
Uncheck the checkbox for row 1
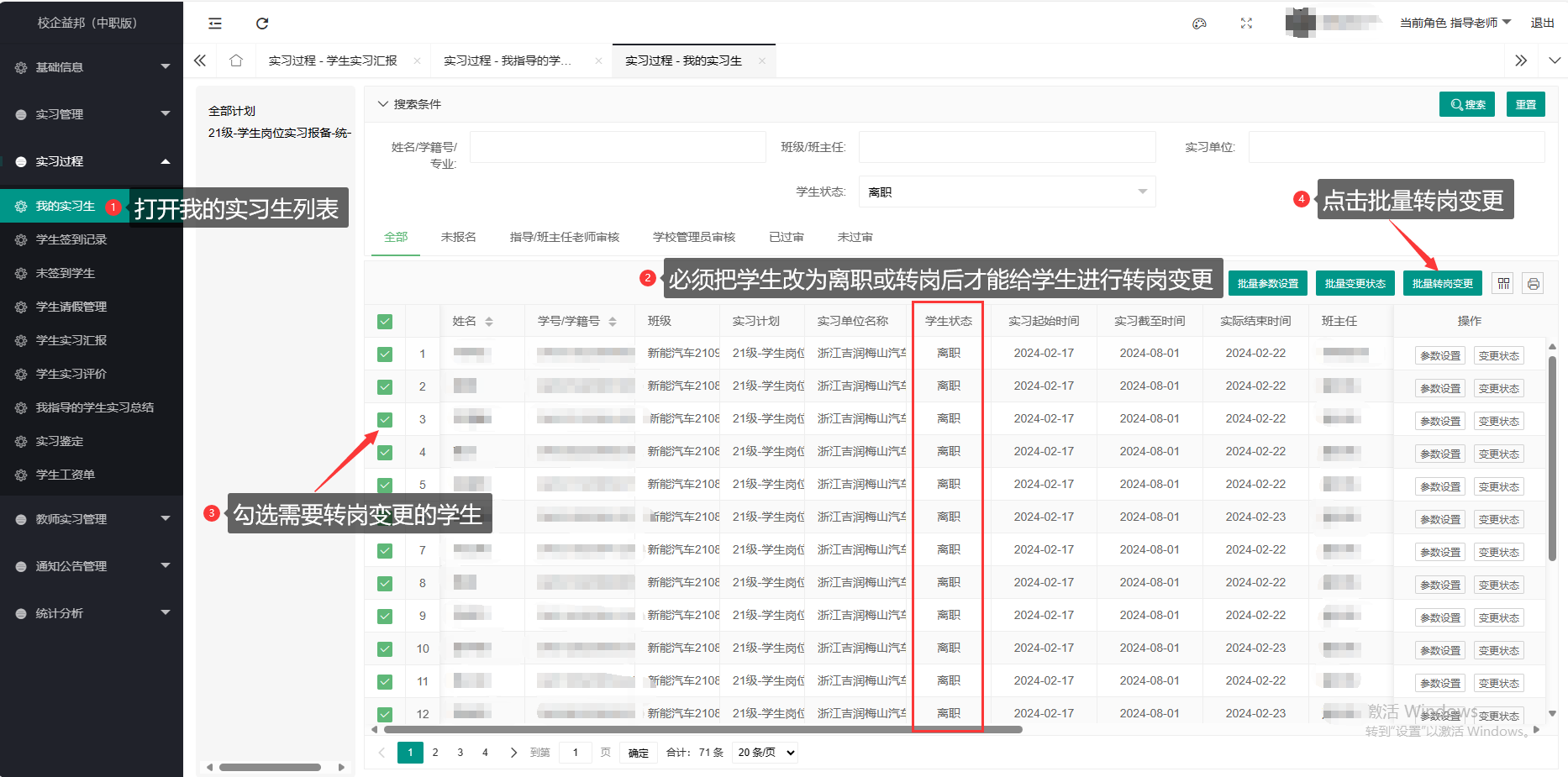coord(385,354)
